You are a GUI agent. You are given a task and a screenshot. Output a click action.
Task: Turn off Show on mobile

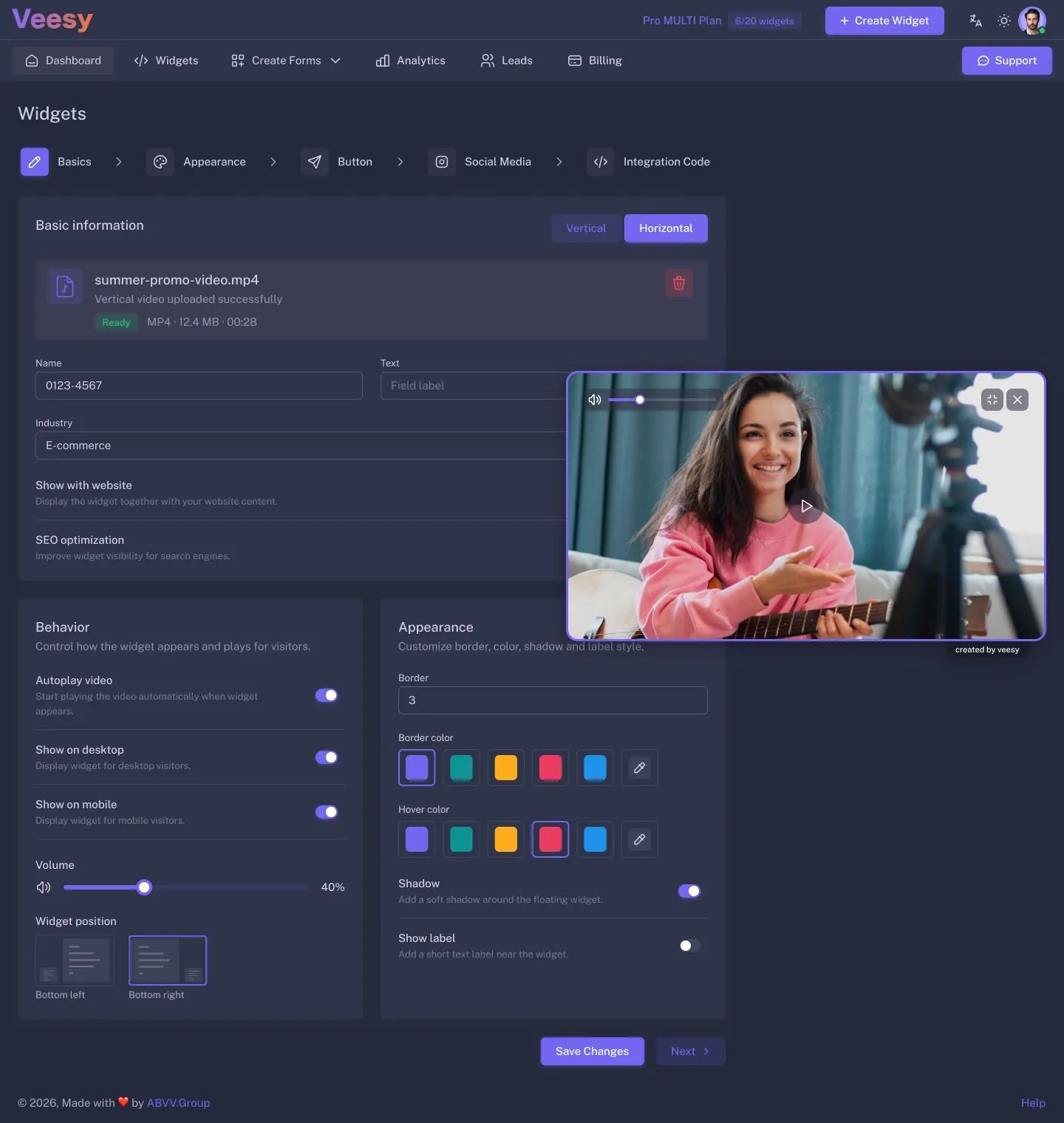pos(327,812)
